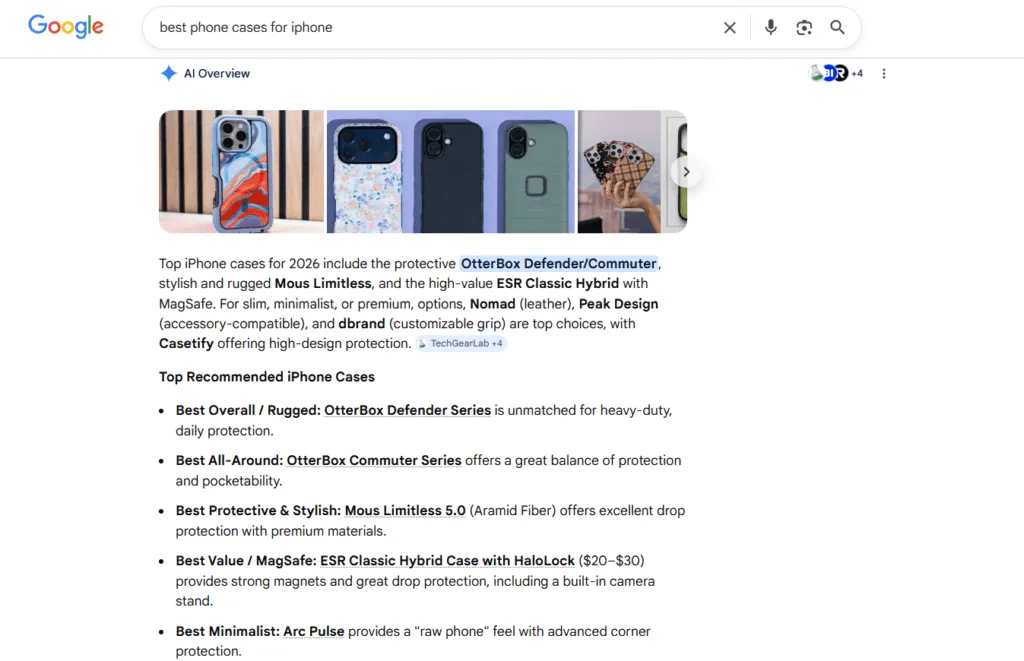Open the Arc Pulse link
Image resolution: width=1024 pixels, height=661 pixels.
pos(313,631)
